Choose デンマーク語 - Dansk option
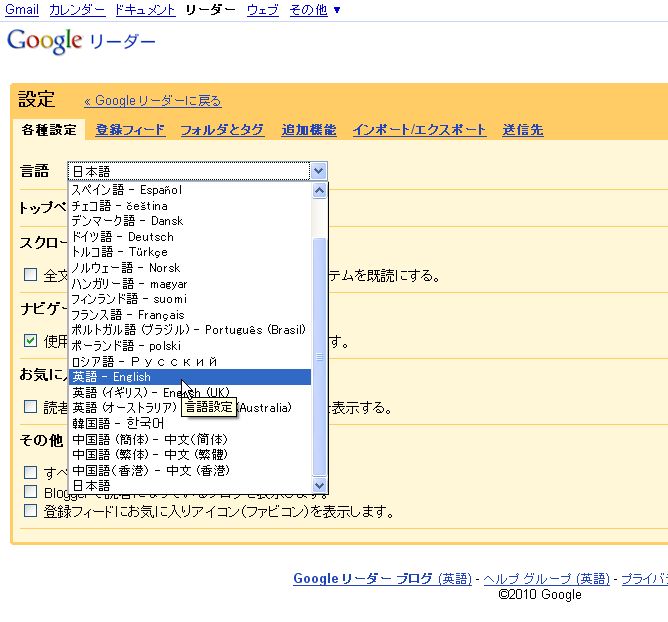 190,221
